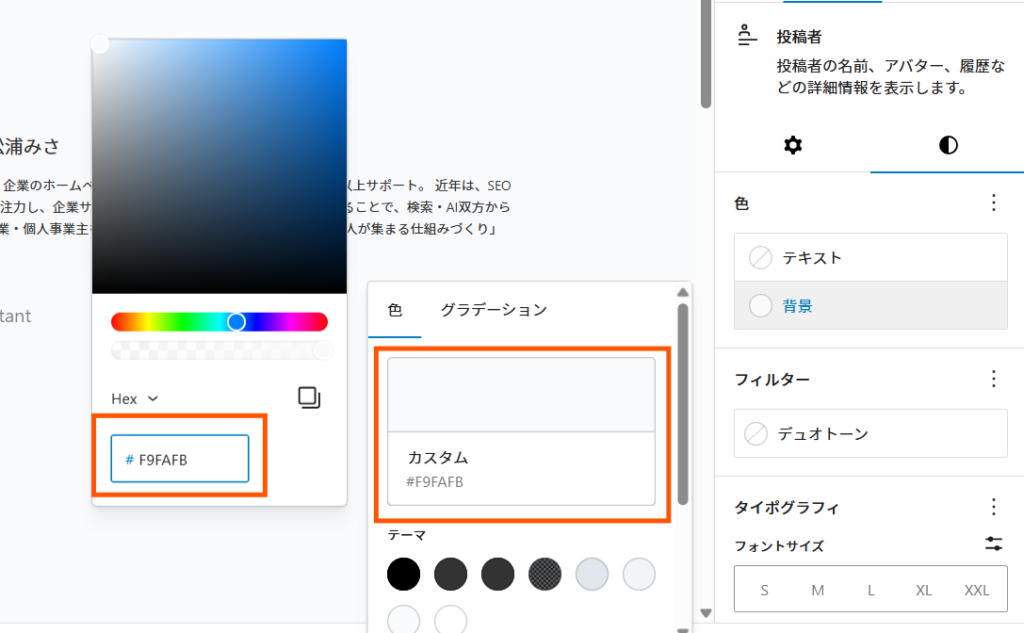The width and height of the screenshot is (1024, 633).
Task: Open the デュオトーン filter picker
Action: tap(870, 434)
